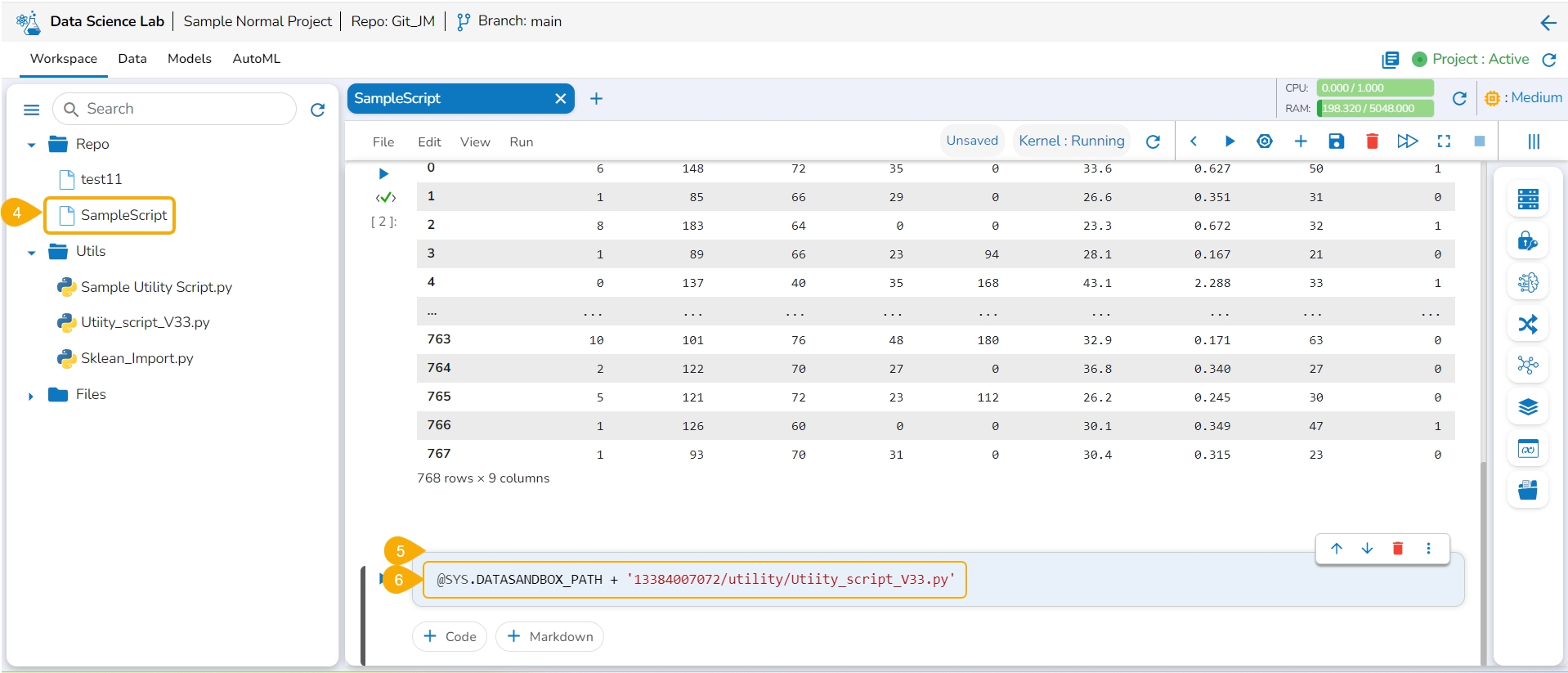
Task: Expand the Files folder
Action: coord(31,396)
